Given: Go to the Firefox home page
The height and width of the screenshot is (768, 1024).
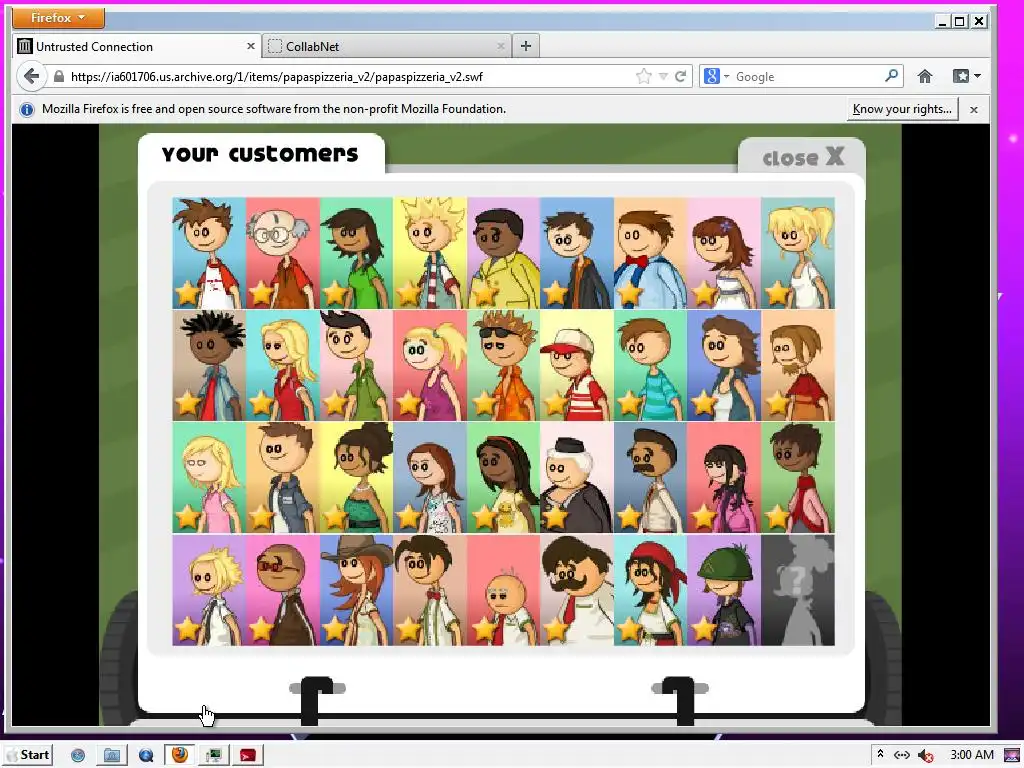Looking at the screenshot, I should (925, 76).
